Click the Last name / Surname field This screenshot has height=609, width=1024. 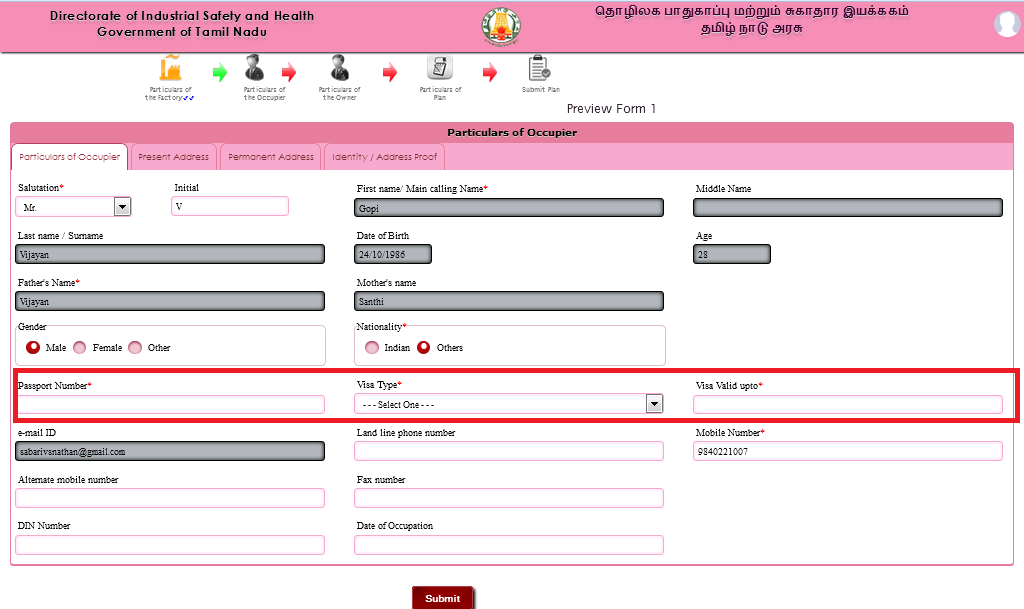(170, 255)
